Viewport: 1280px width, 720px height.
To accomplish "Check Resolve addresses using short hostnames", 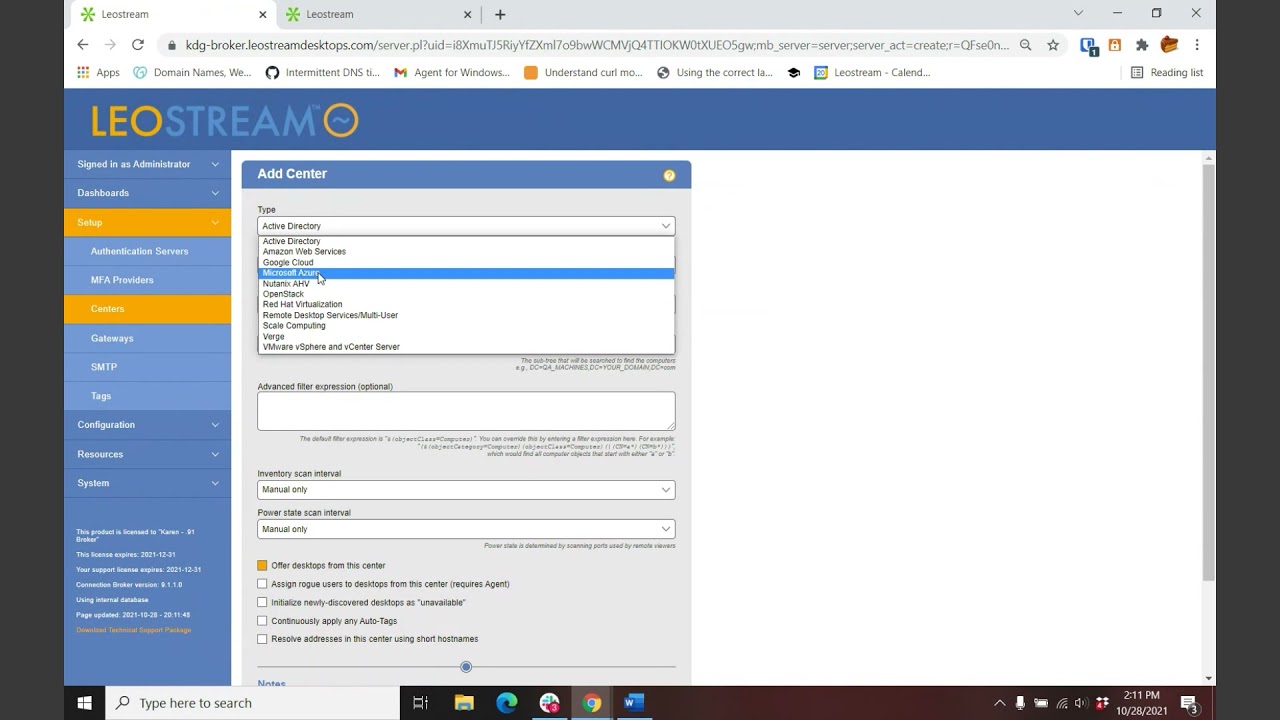I will click(x=262, y=639).
